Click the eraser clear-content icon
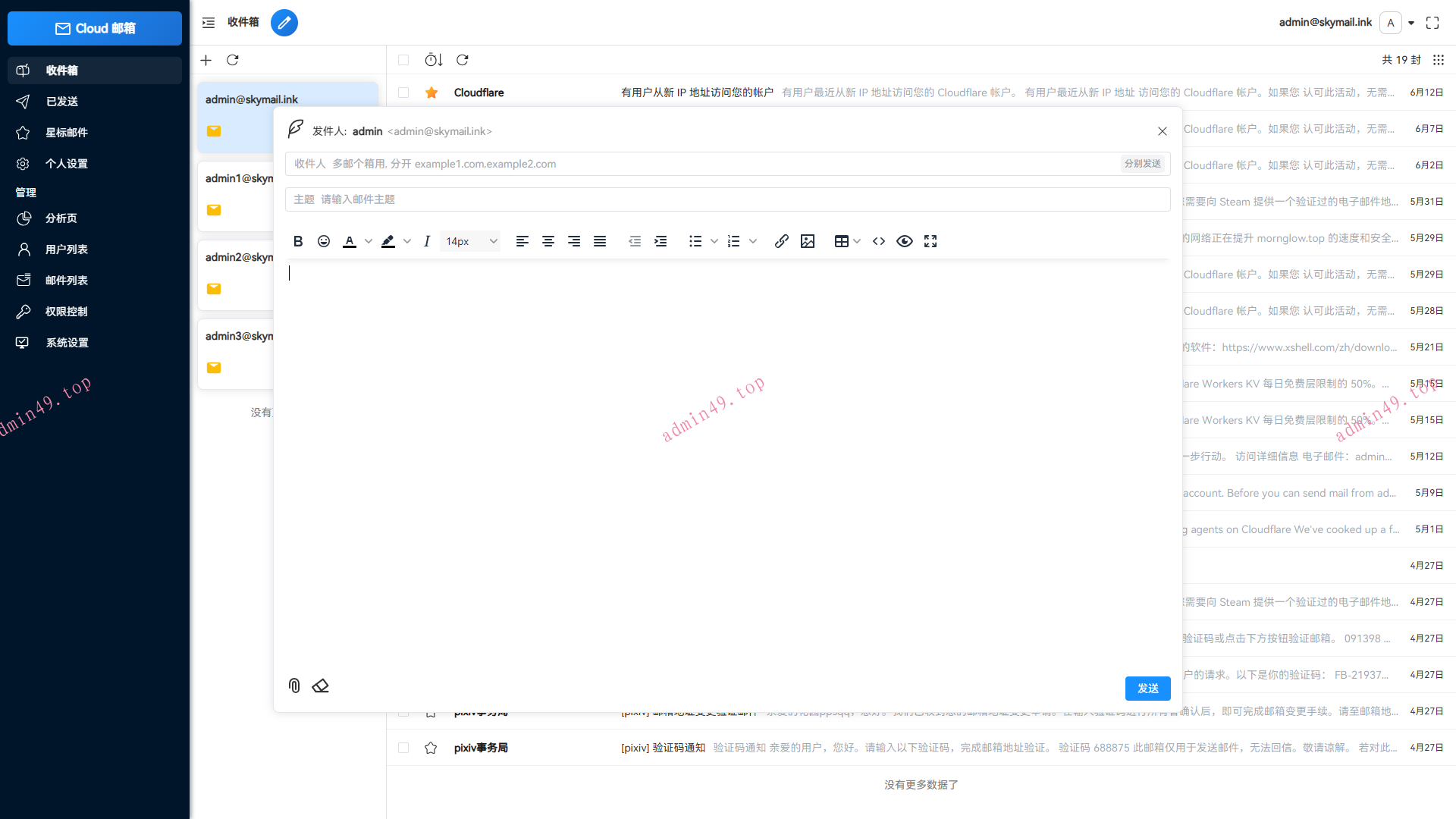Image resolution: width=1456 pixels, height=819 pixels. [320, 686]
